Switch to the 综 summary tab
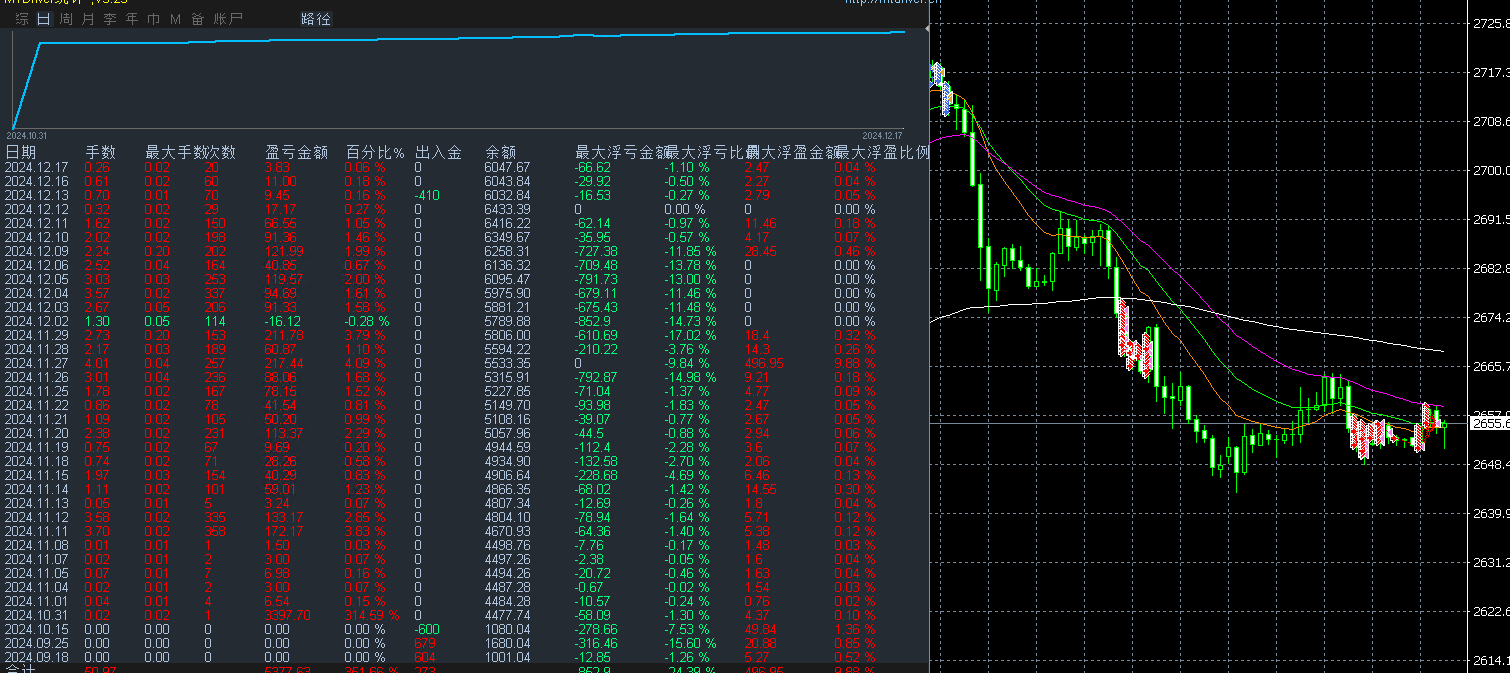The width and height of the screenshot is (1510, 673). click(x=22, y=19)
